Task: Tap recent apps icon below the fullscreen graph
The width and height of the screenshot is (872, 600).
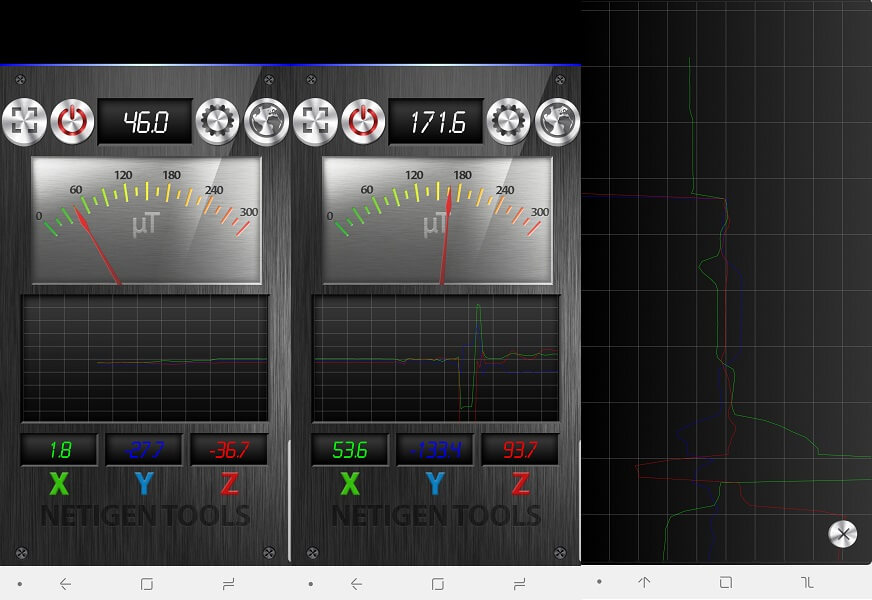Action: click(x=807, y=582)
